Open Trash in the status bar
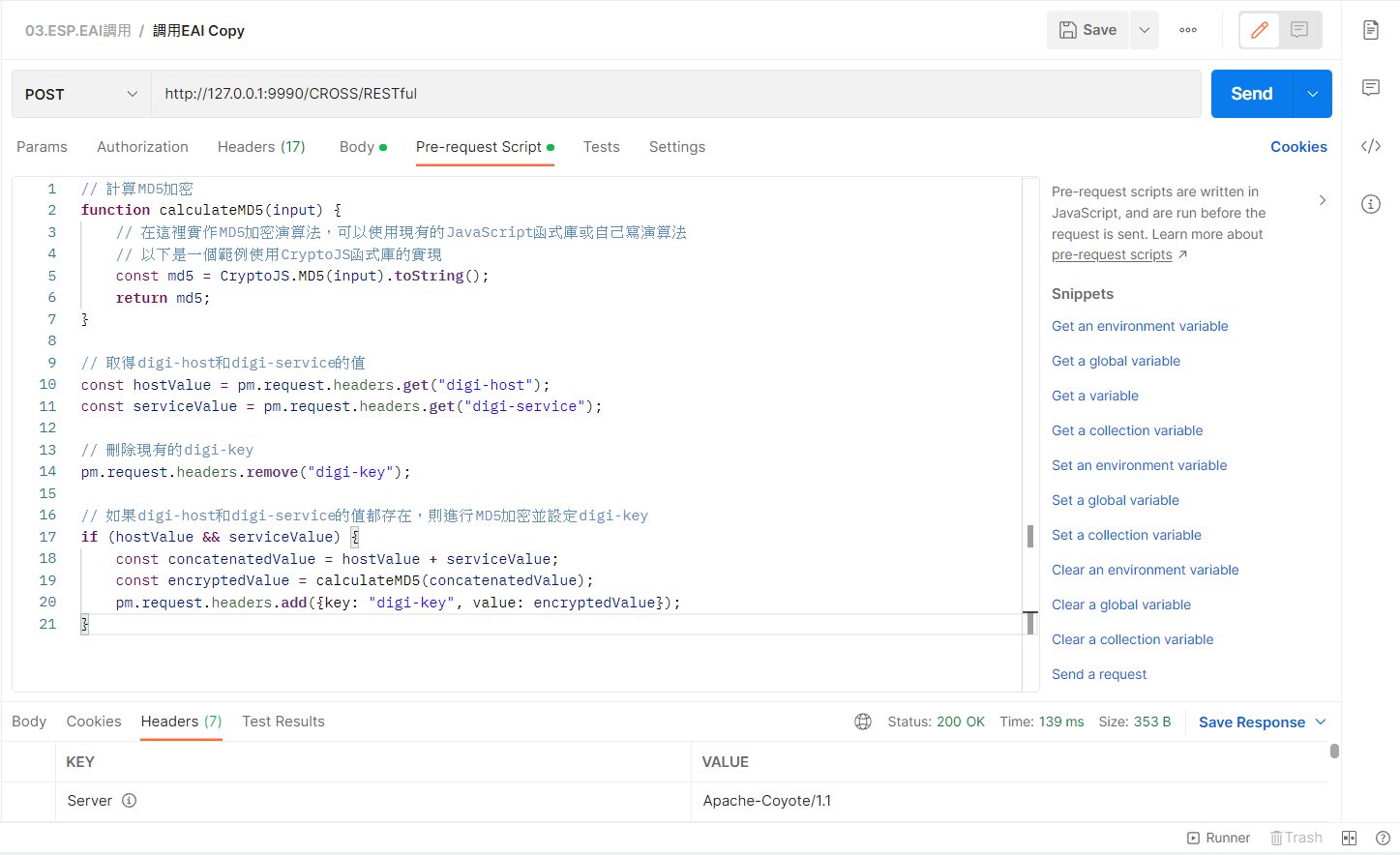 tap(1296, 838)
